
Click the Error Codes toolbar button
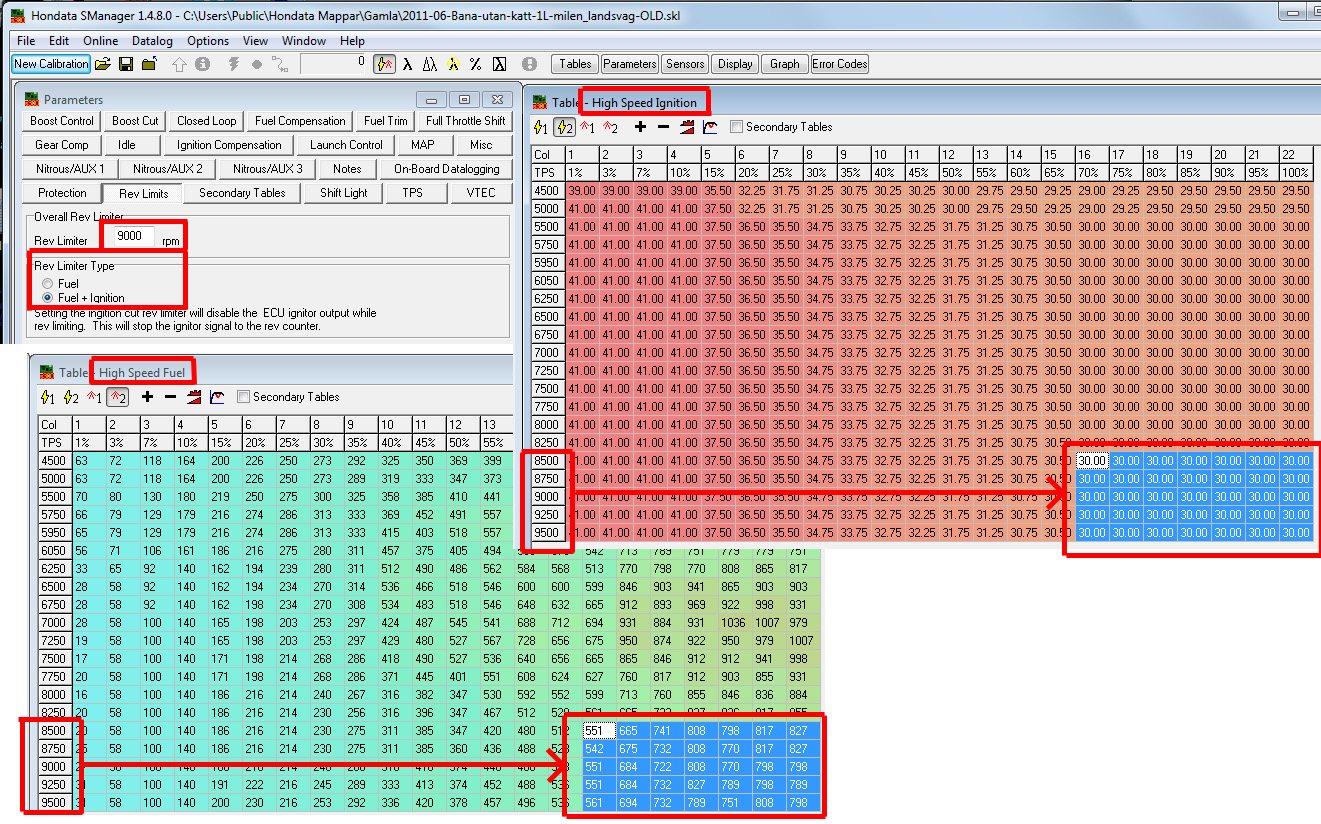tap(840, 64)
